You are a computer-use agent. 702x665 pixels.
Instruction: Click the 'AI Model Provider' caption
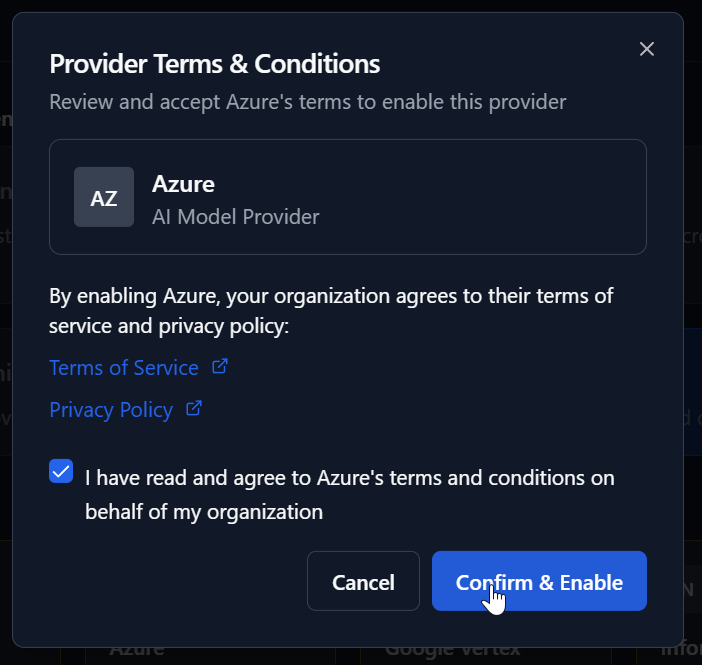(x=236, y=215)
